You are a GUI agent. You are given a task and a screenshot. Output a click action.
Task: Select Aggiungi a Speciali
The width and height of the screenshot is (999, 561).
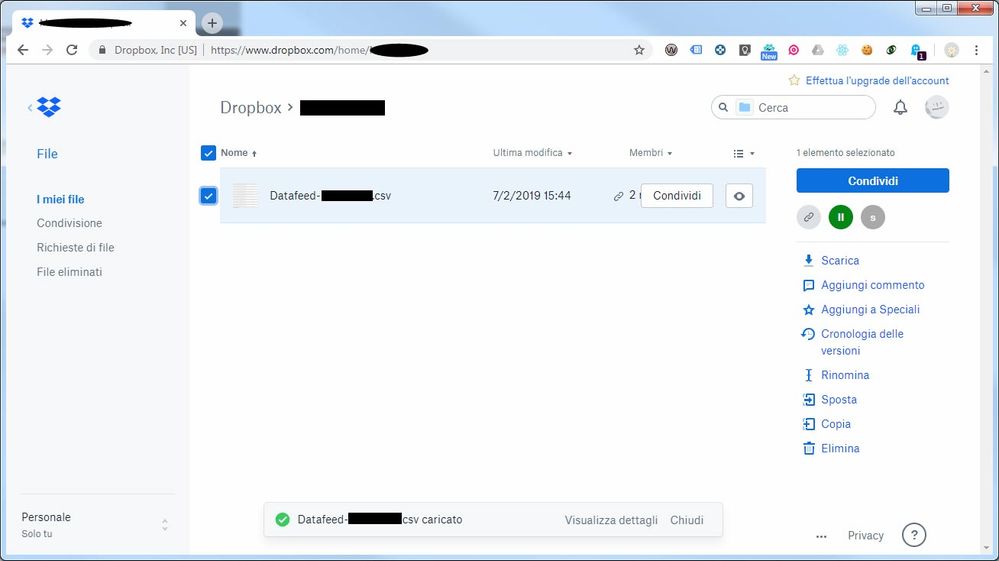(x=870, y=309)
